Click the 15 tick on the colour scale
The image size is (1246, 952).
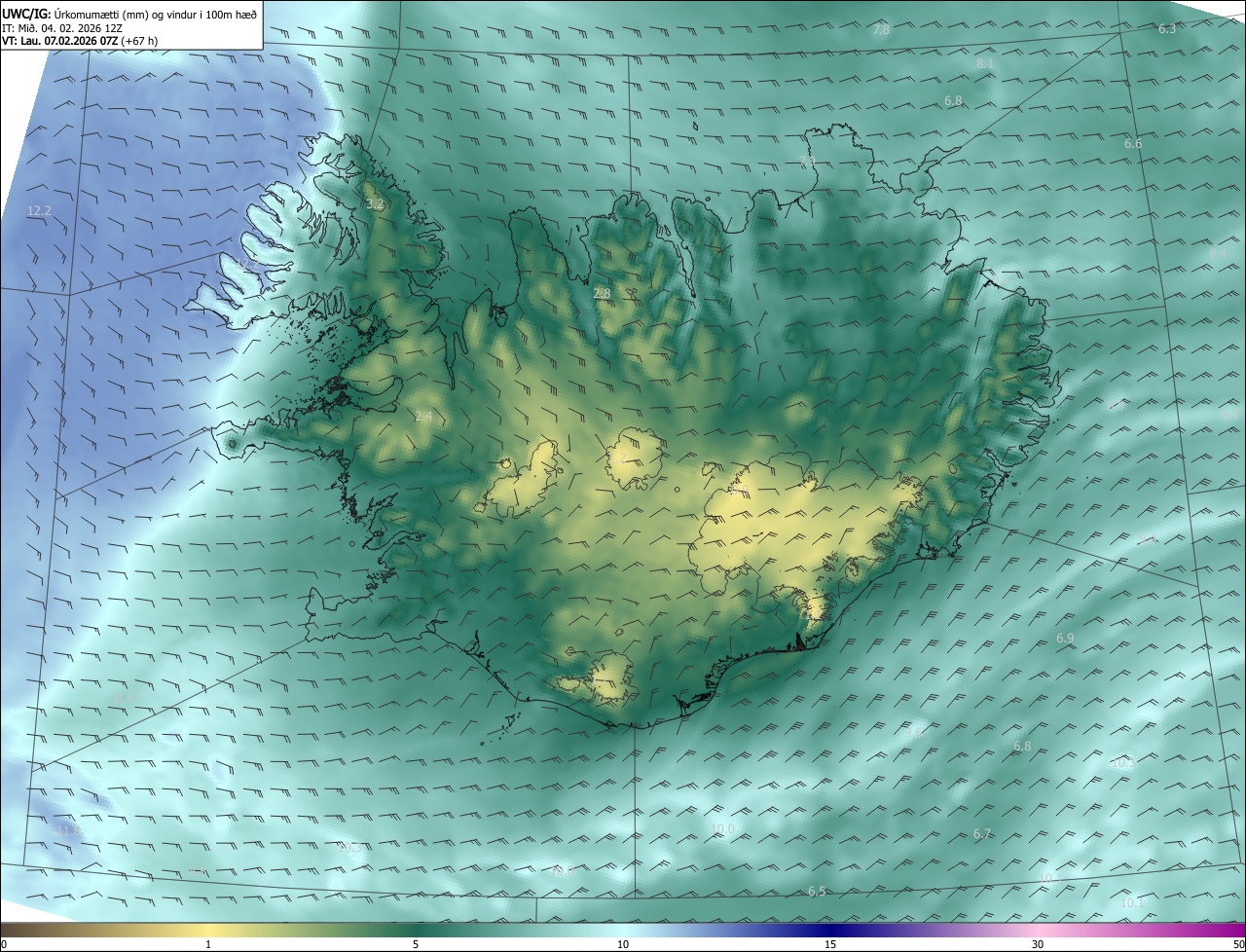tap(830, 944)
